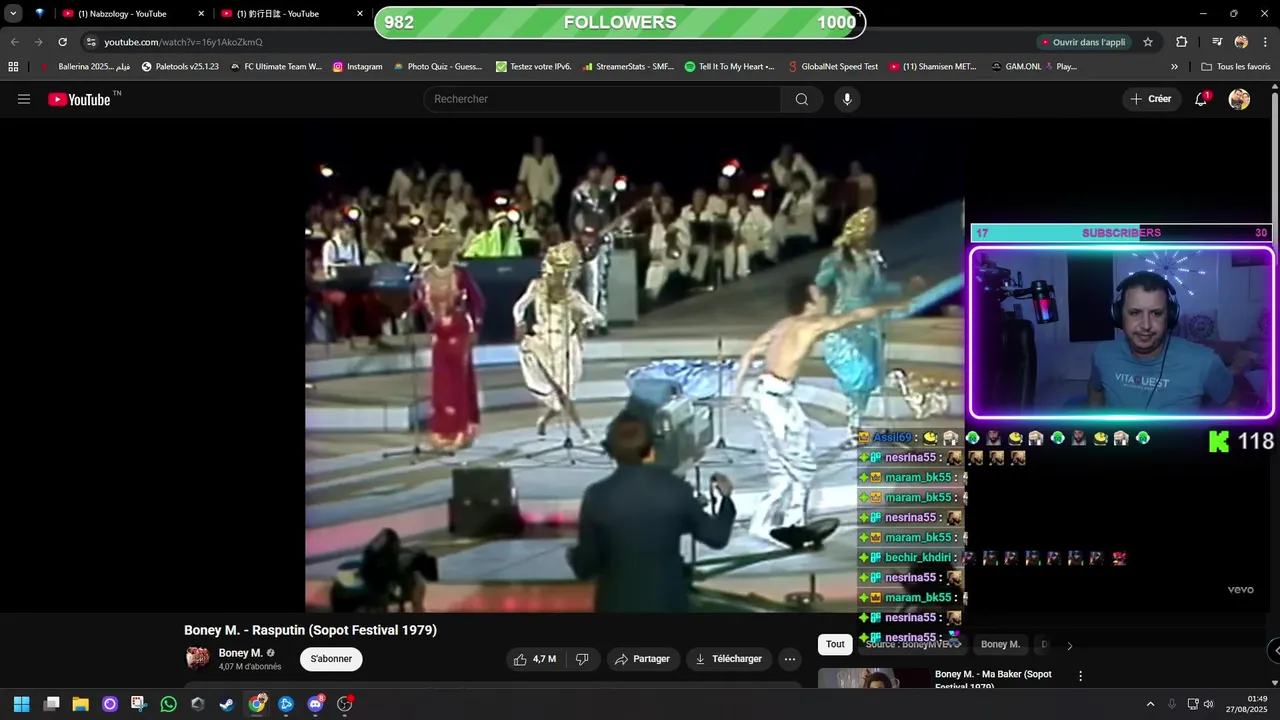Open the FC Ultimate Team bookmark
1280x720 pixels.
(276, 67)
